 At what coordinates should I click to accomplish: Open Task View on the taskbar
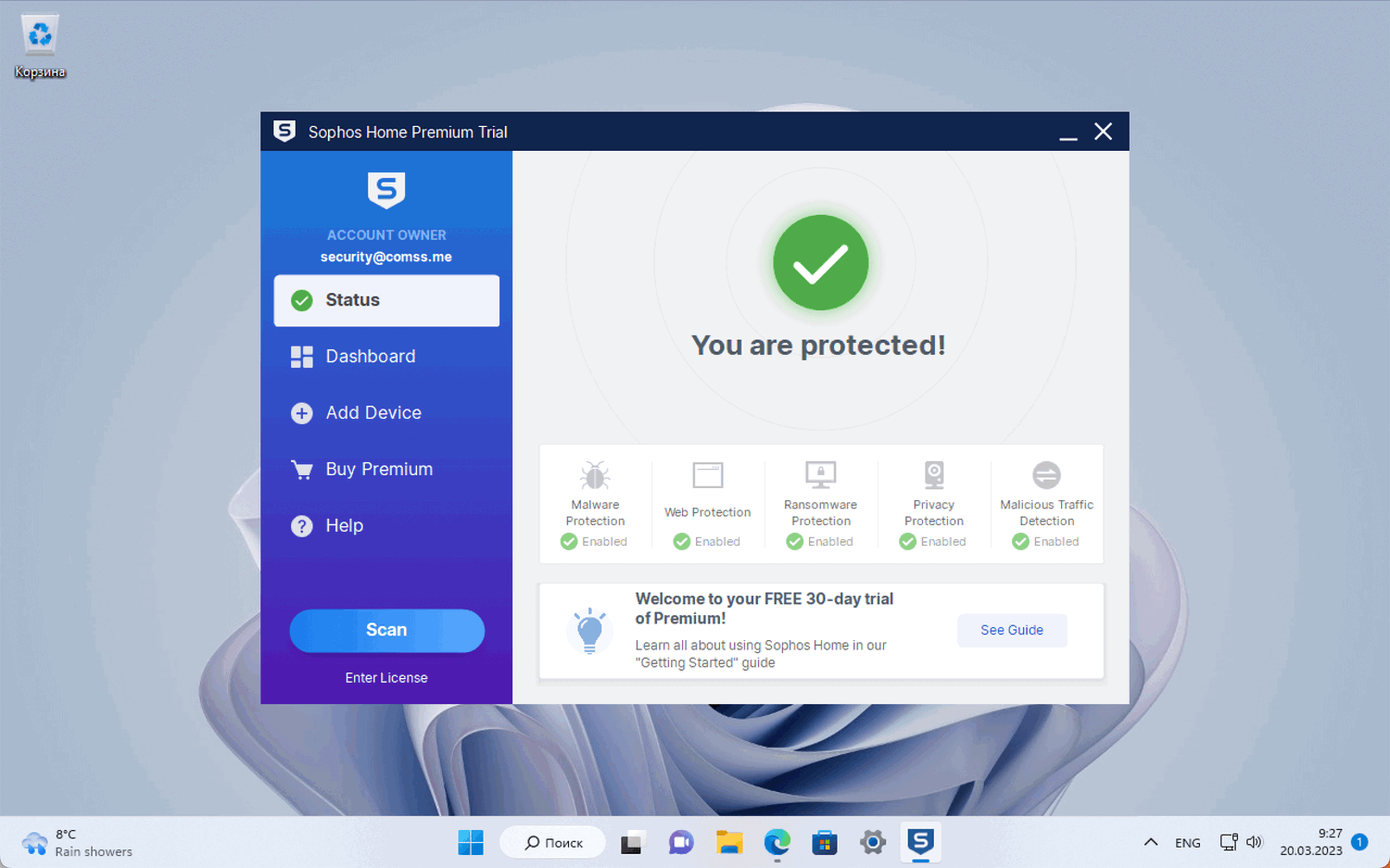632,842
